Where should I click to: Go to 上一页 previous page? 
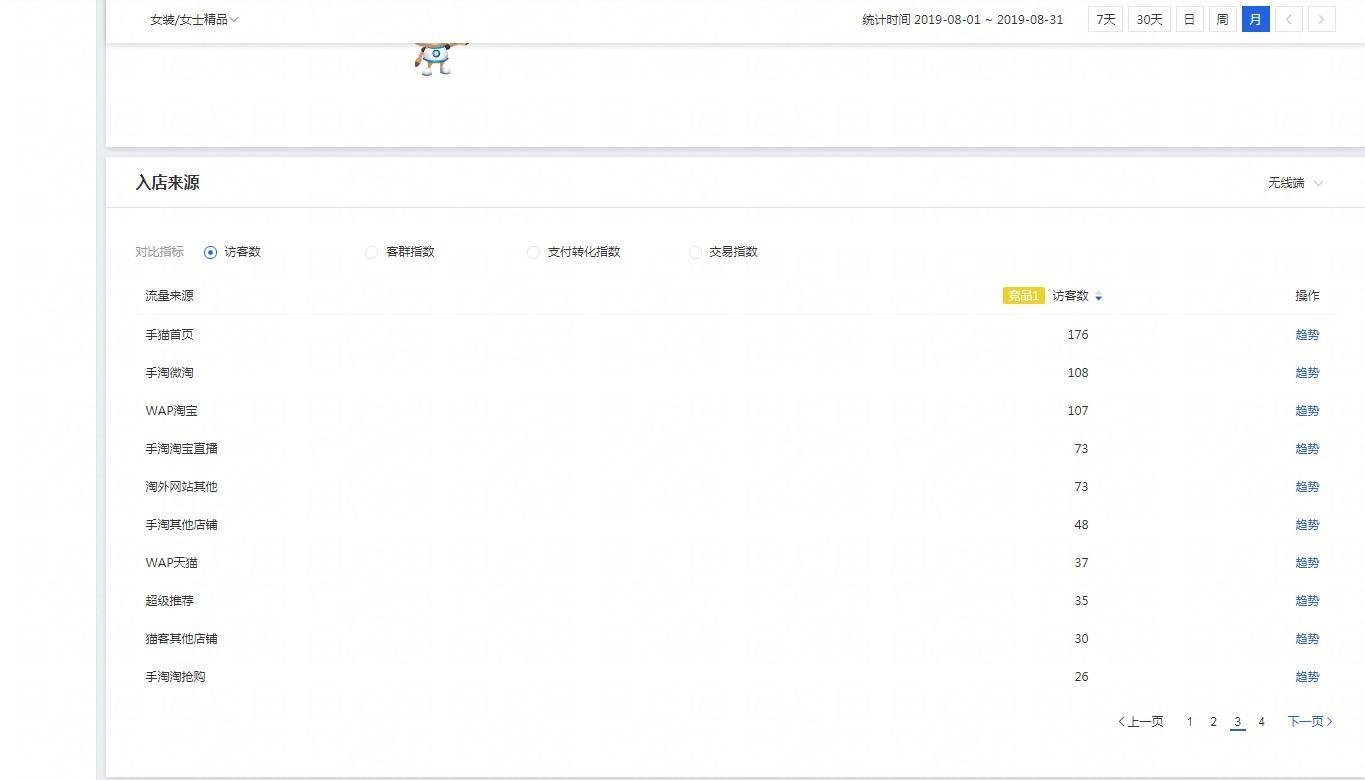click(1140, 722)
